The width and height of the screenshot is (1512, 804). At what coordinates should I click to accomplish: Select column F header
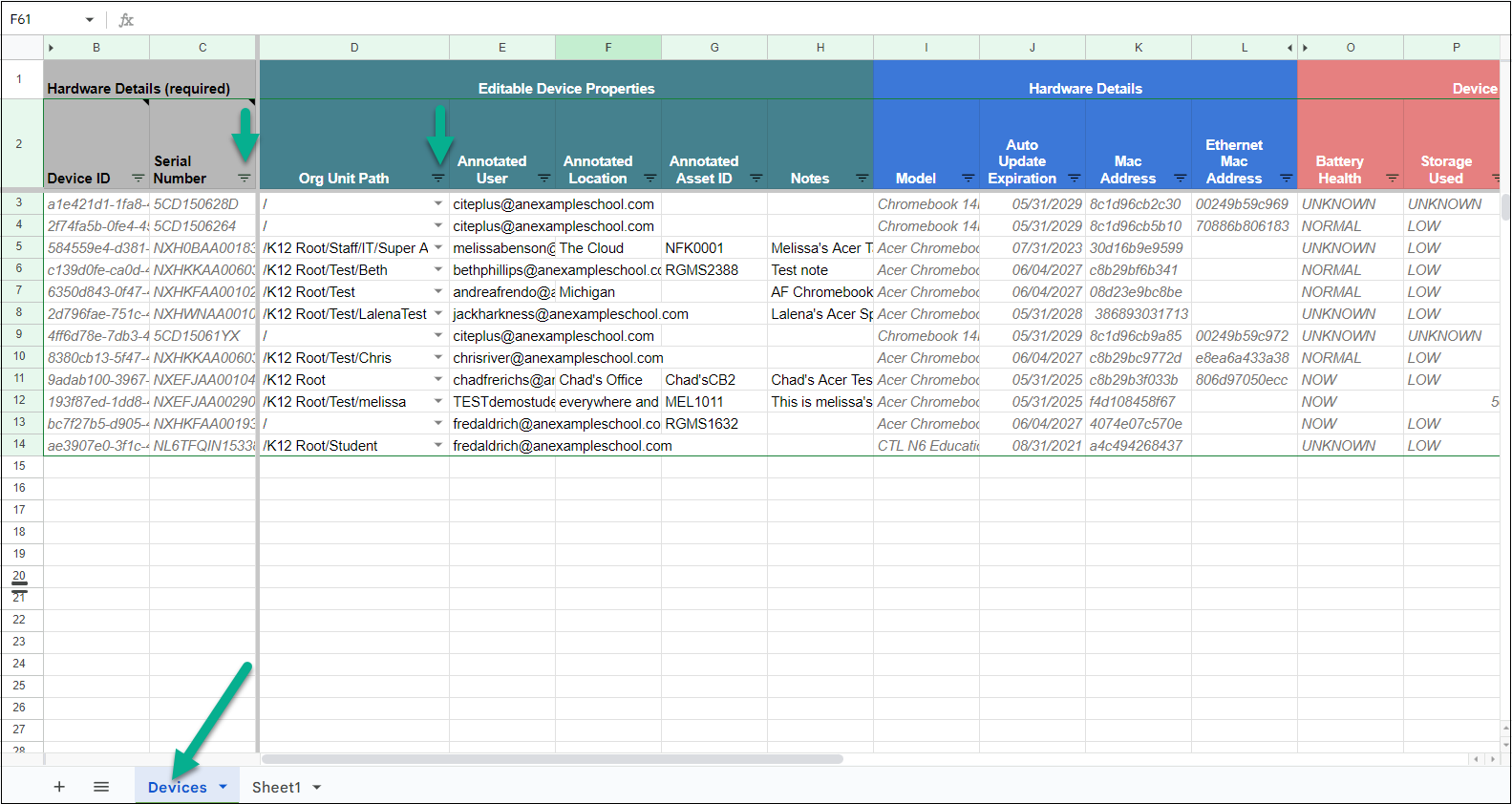point(608,48)
